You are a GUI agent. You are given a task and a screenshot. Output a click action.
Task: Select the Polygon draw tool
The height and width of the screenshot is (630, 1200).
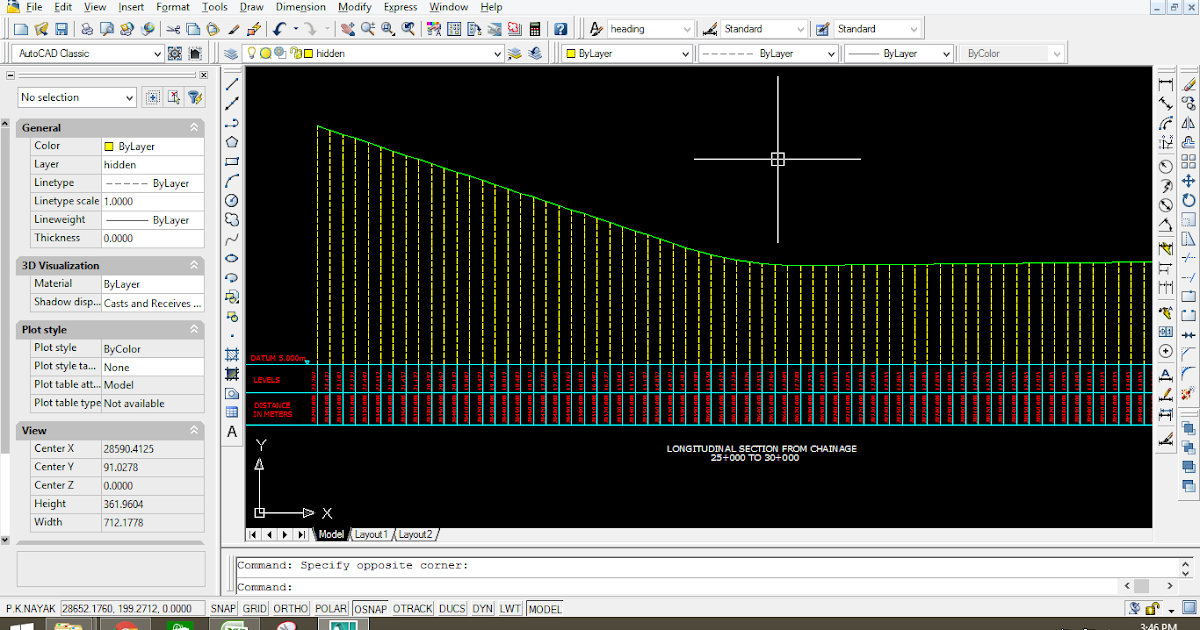232,142
